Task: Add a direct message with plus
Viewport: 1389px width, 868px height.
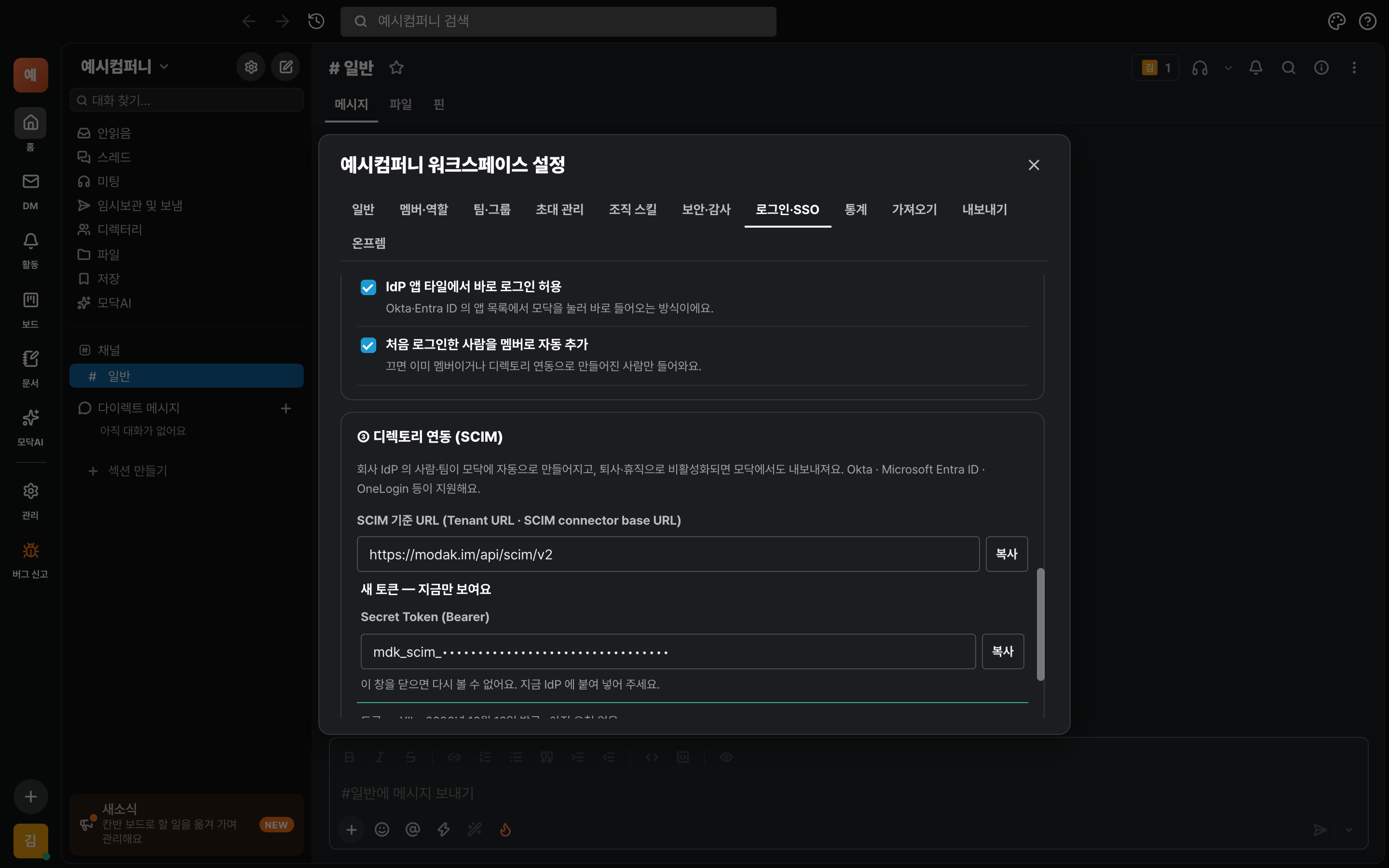Action: [286, 408]
